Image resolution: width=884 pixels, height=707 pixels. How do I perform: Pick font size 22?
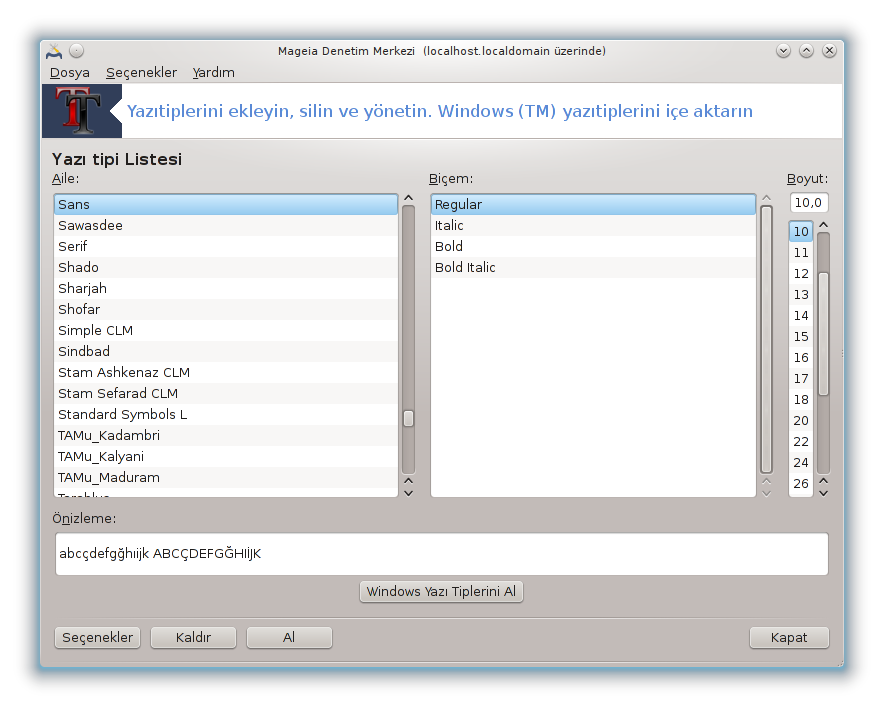(x=801, y=442)
